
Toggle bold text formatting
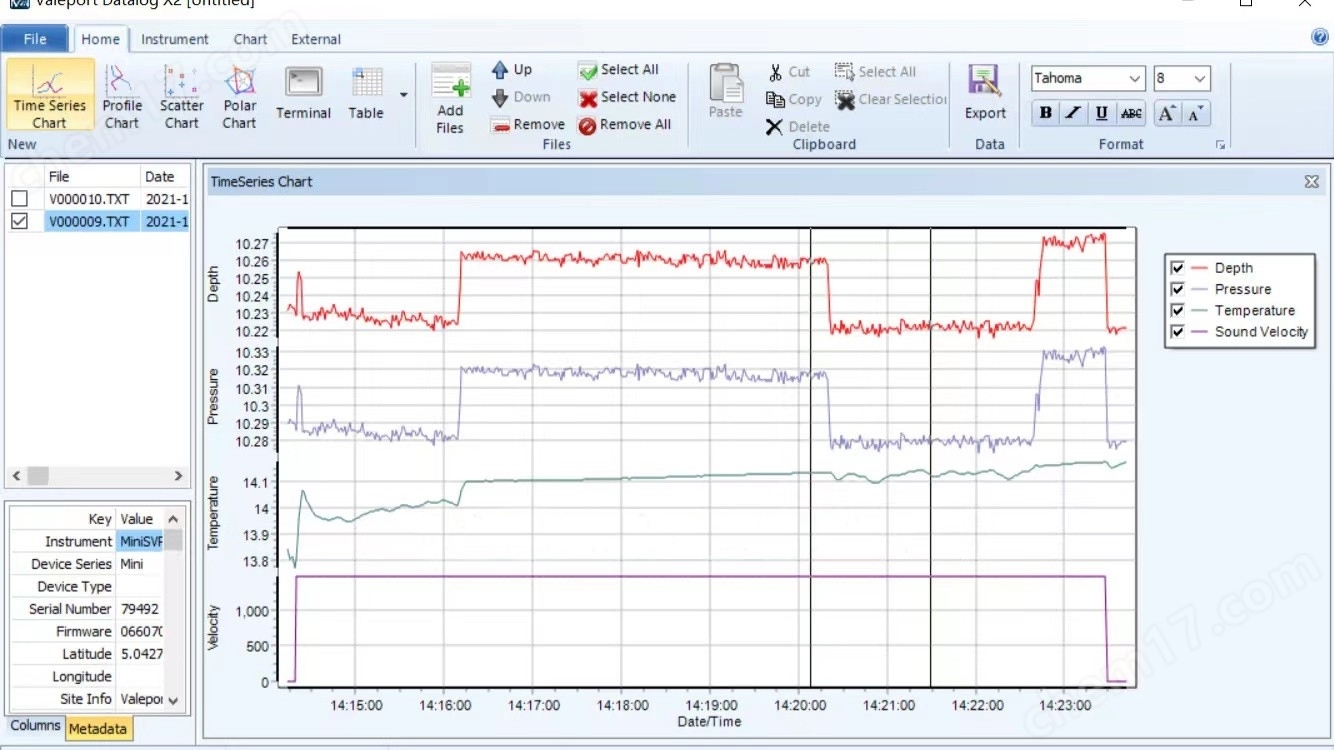pyautogui.click(x=1045, y=113)
